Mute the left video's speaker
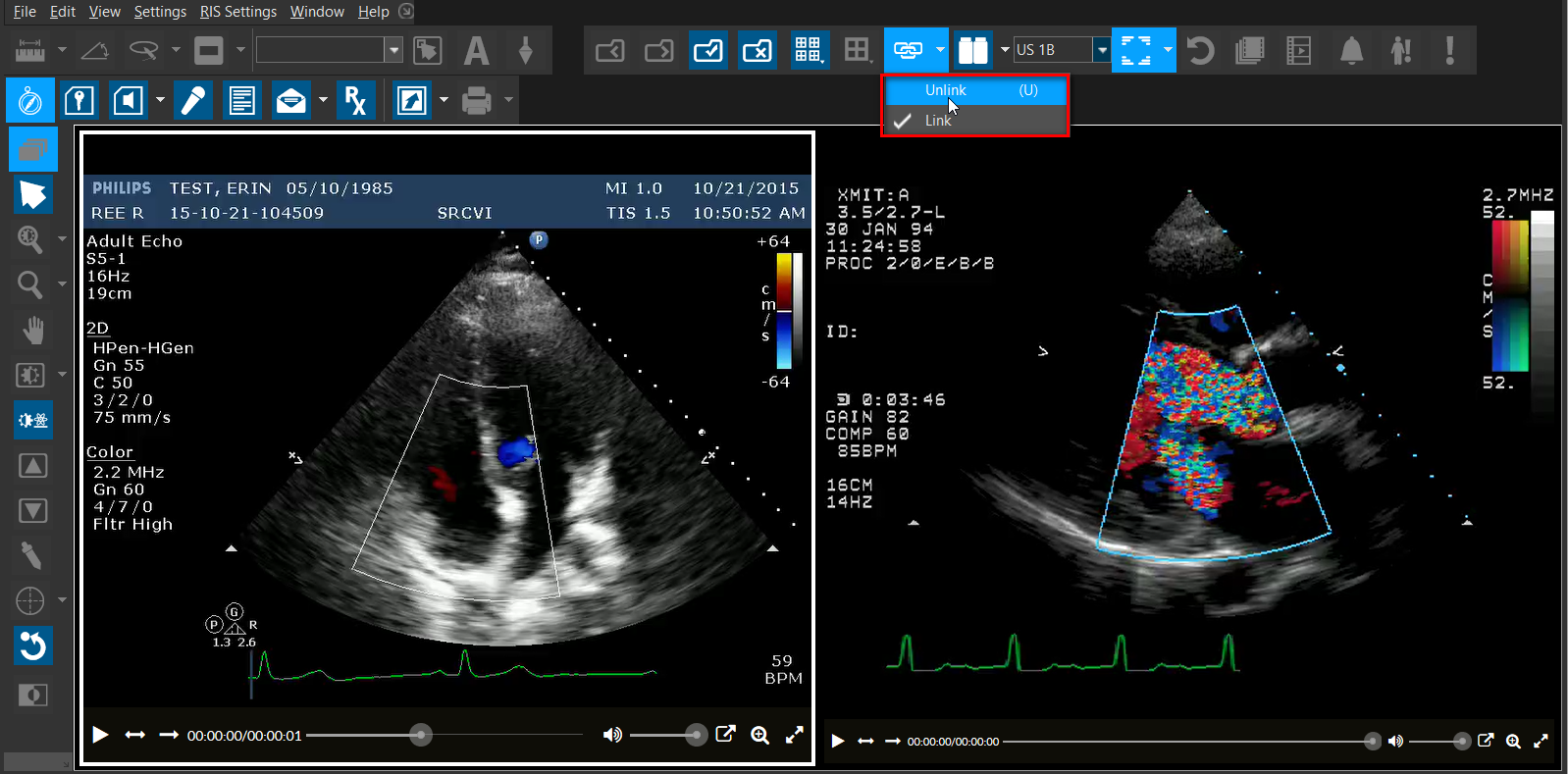 click(611, 735)
